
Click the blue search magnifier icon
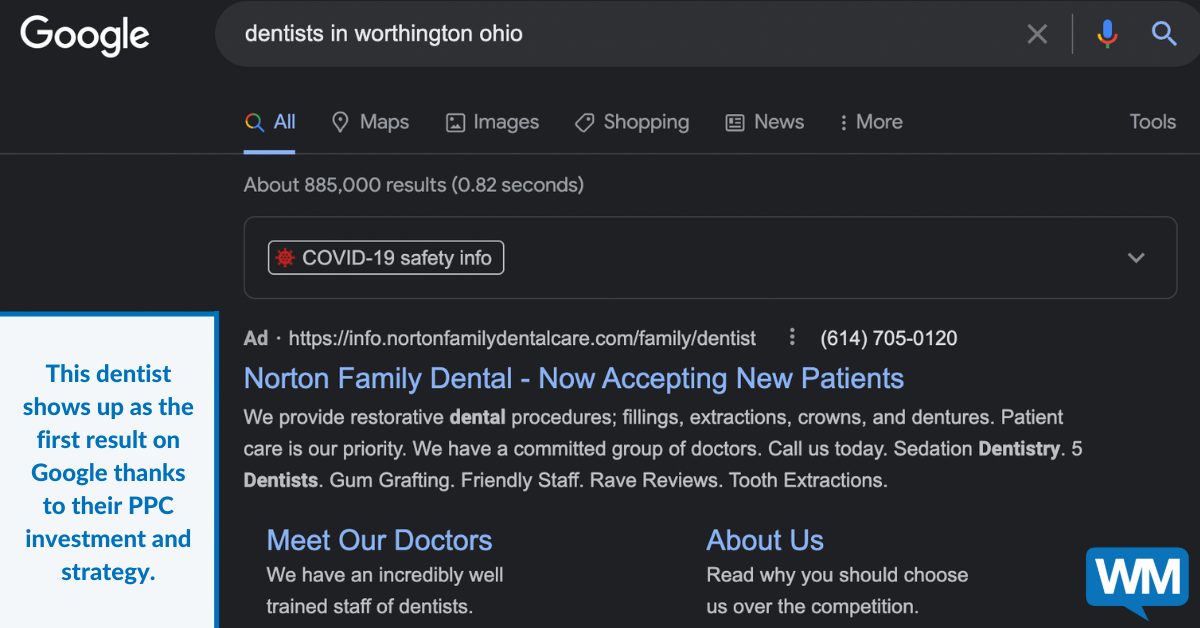click(1164, 34)
